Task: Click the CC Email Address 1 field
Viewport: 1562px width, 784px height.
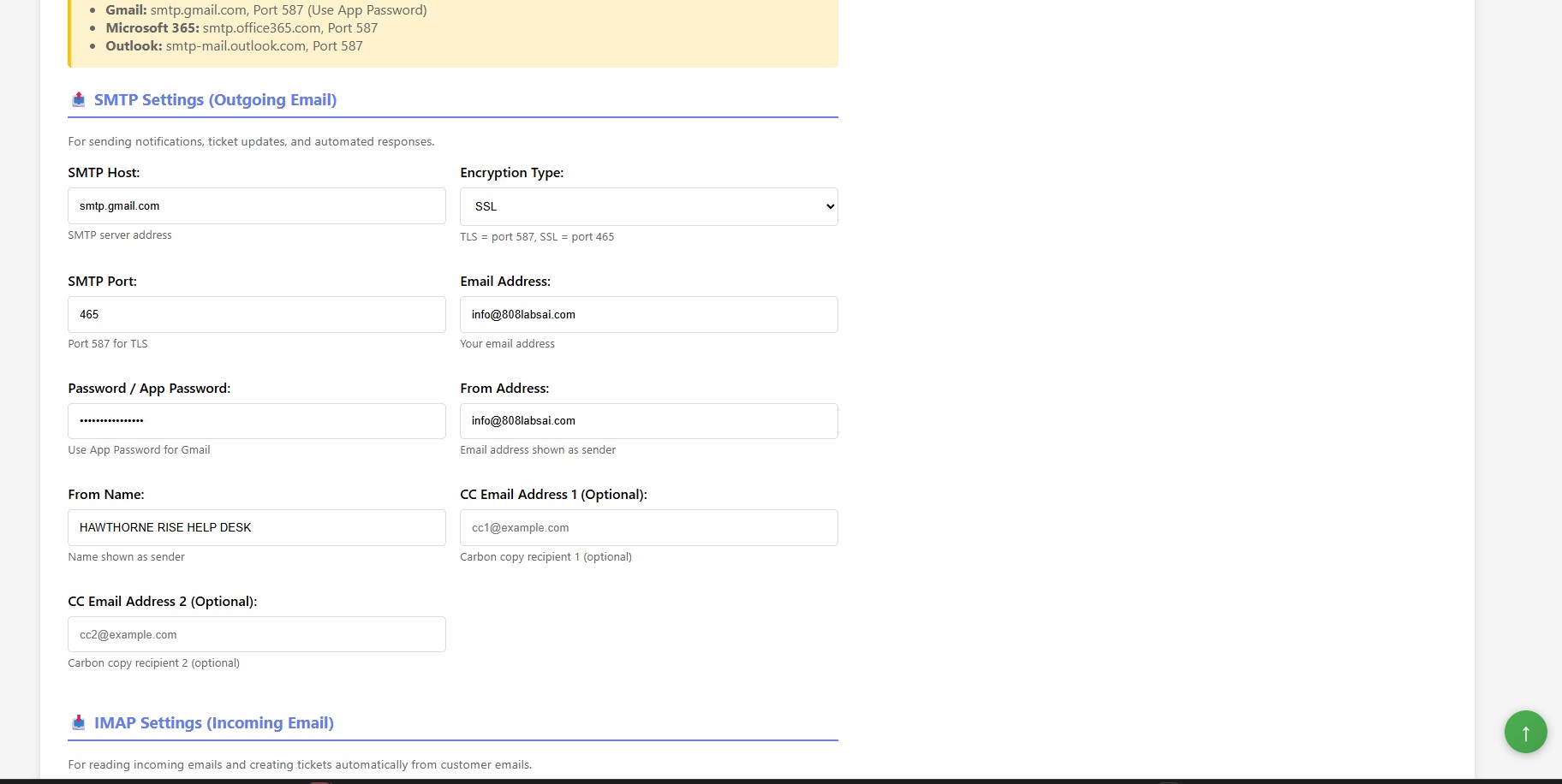Action: (x=648, y=527)
